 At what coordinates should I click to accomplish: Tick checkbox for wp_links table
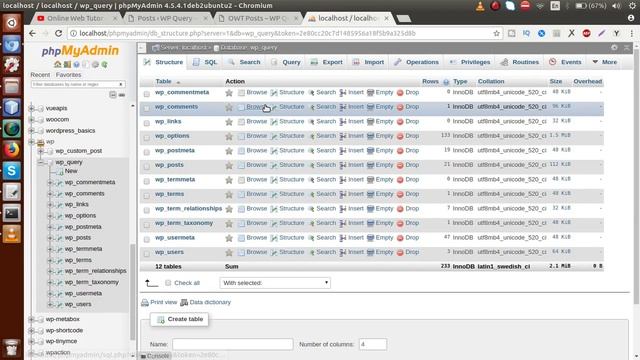[x=147, y=123]
